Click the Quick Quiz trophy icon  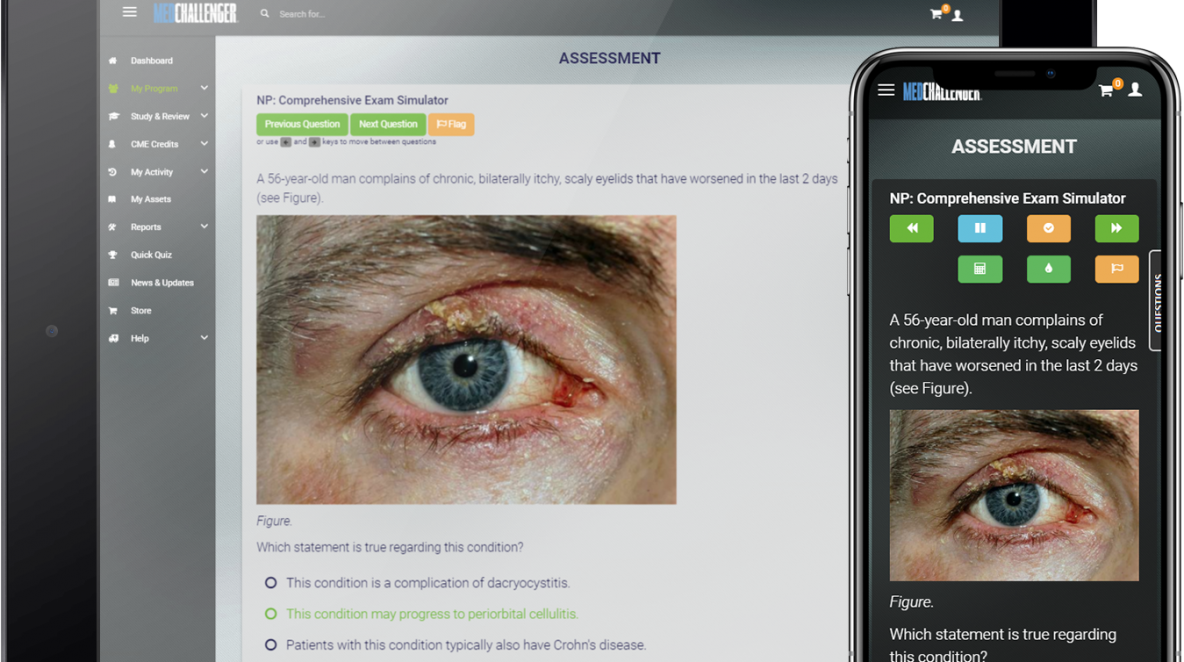[113, 255]
